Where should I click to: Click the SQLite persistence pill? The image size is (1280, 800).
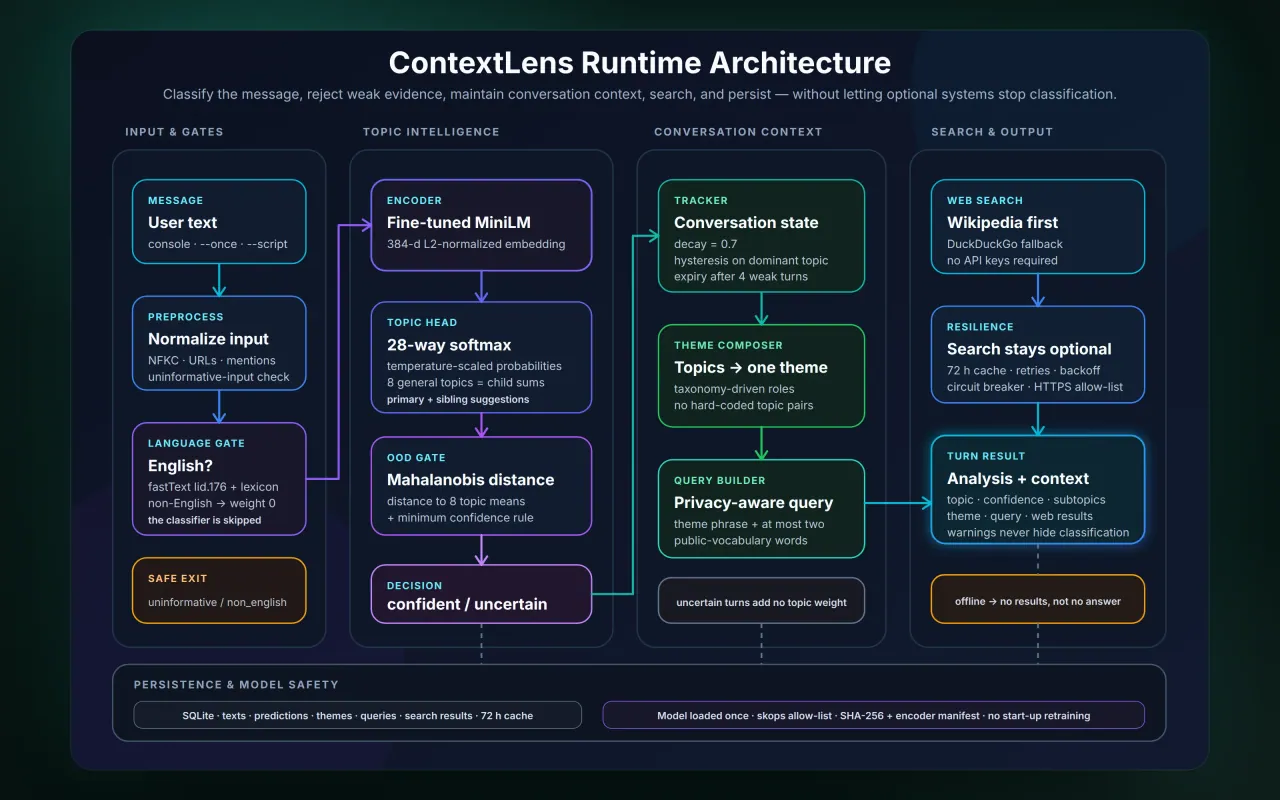(x=357, y=715)
